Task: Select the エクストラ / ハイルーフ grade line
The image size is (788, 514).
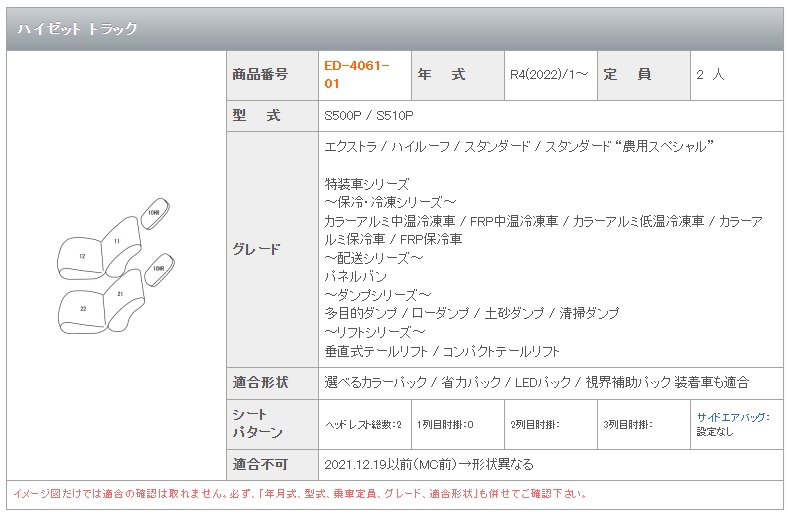Action: point(519,146)
